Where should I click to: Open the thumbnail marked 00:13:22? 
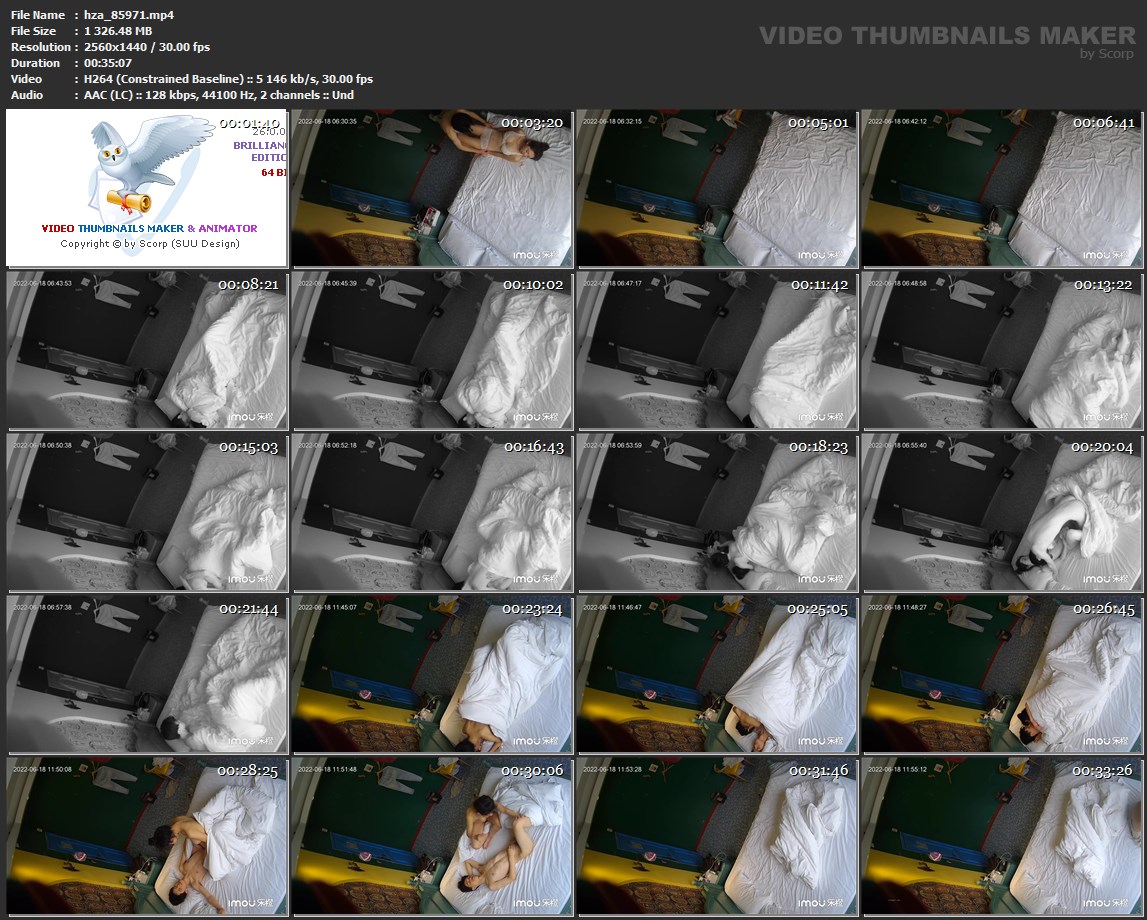pyautogui.click(x=1002, y=350)
